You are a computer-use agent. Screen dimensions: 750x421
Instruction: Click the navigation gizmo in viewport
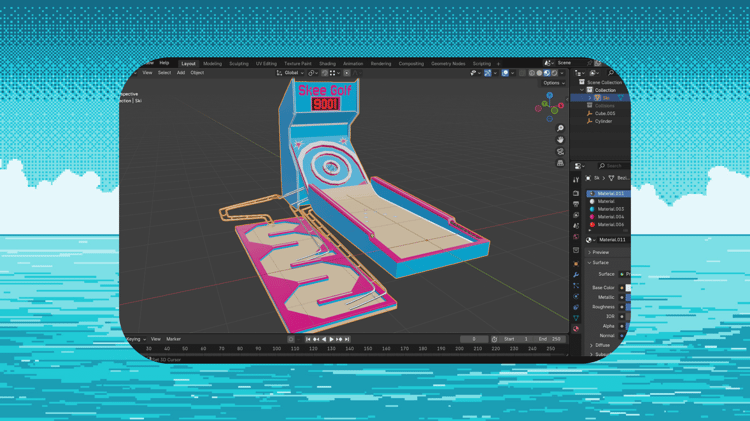[x=550, y=106]
